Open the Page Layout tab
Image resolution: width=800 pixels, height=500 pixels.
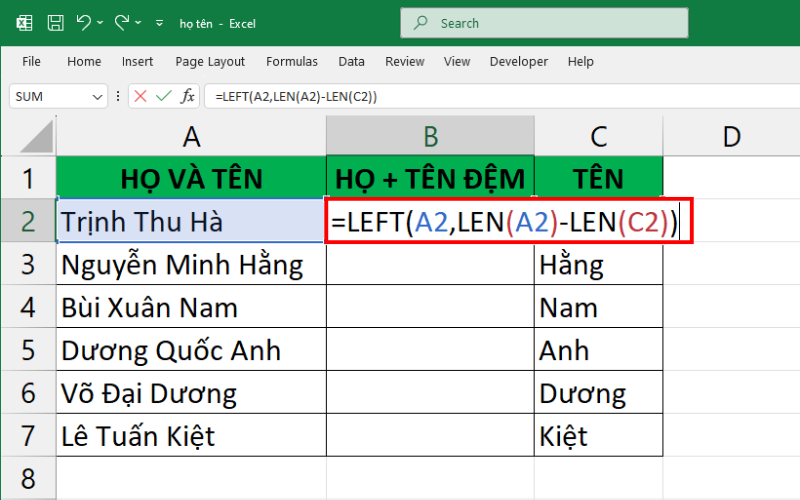[x=210, y=62]
